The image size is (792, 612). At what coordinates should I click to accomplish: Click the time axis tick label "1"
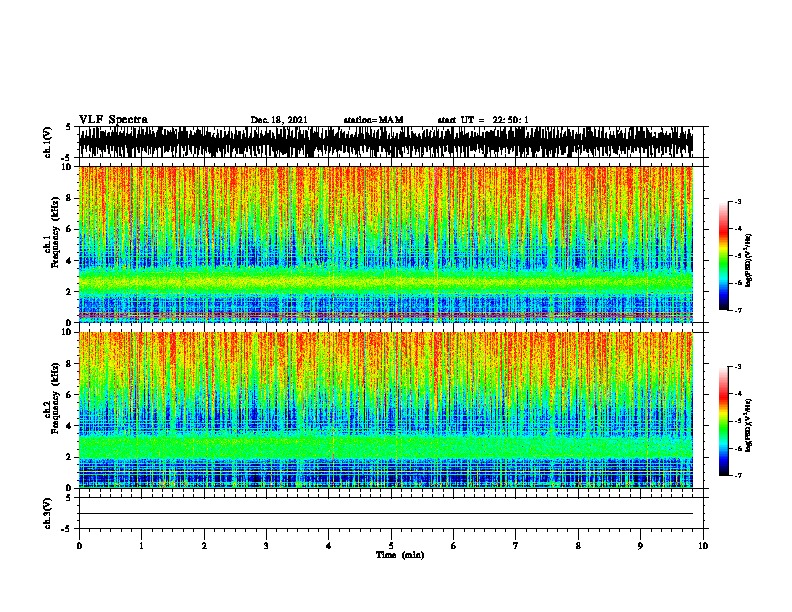141,546
